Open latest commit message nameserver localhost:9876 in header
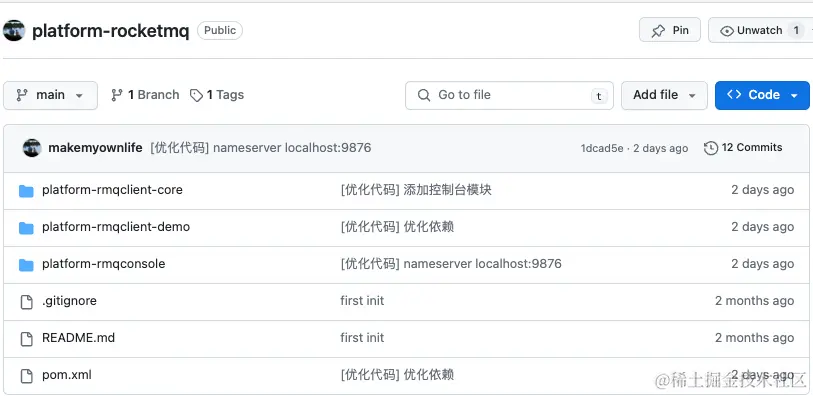This screenshot has height=396, width=813. coord(261,148)
